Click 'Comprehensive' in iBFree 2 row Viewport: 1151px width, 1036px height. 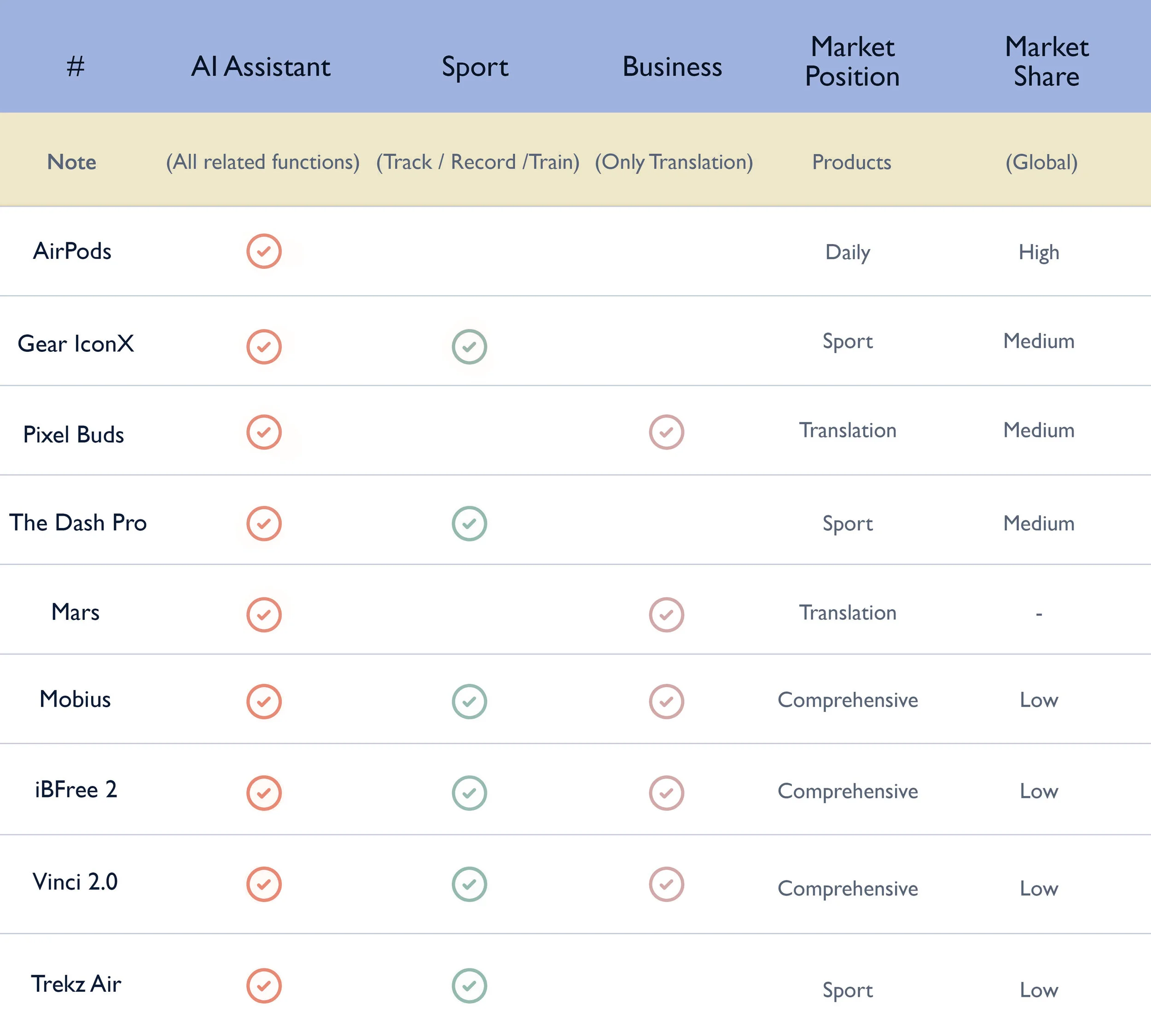[848, 792]
